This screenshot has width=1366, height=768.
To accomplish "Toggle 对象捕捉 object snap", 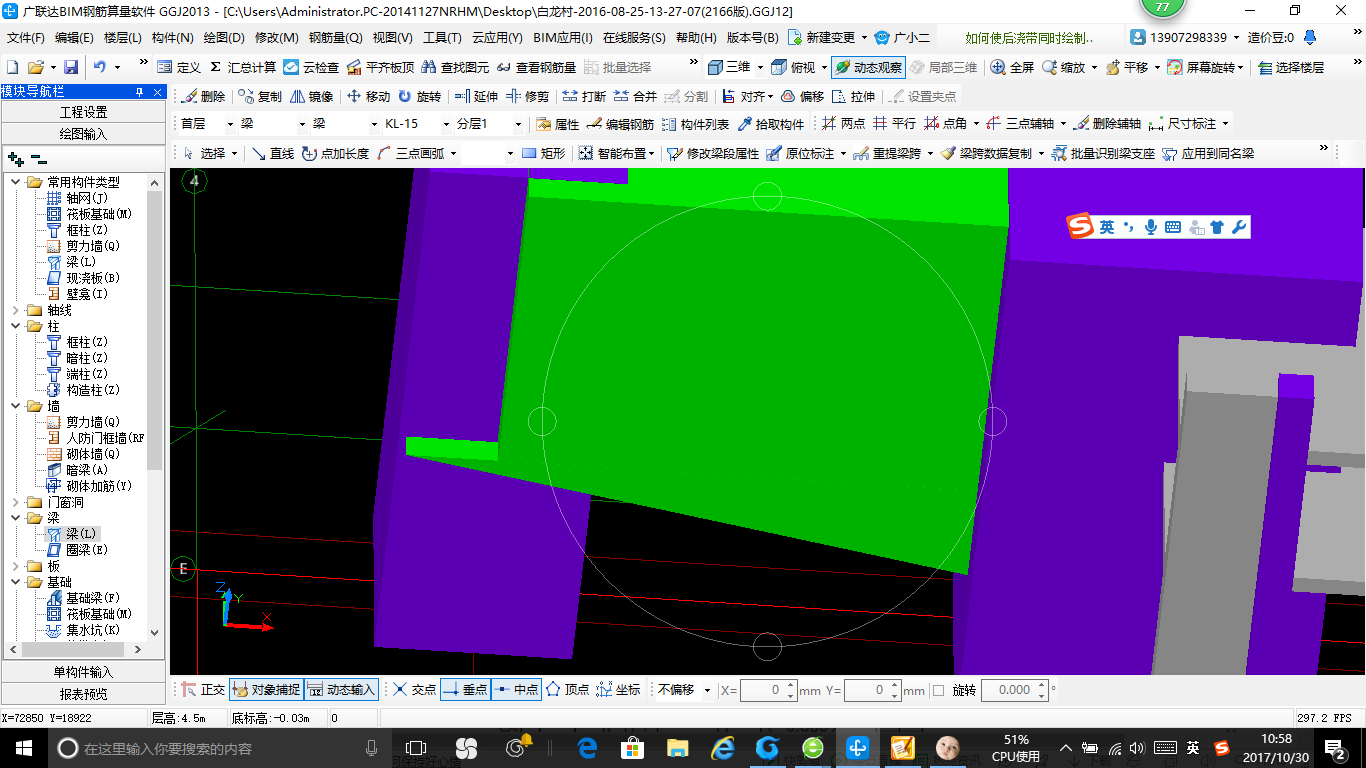I will (x=266, y=690).
